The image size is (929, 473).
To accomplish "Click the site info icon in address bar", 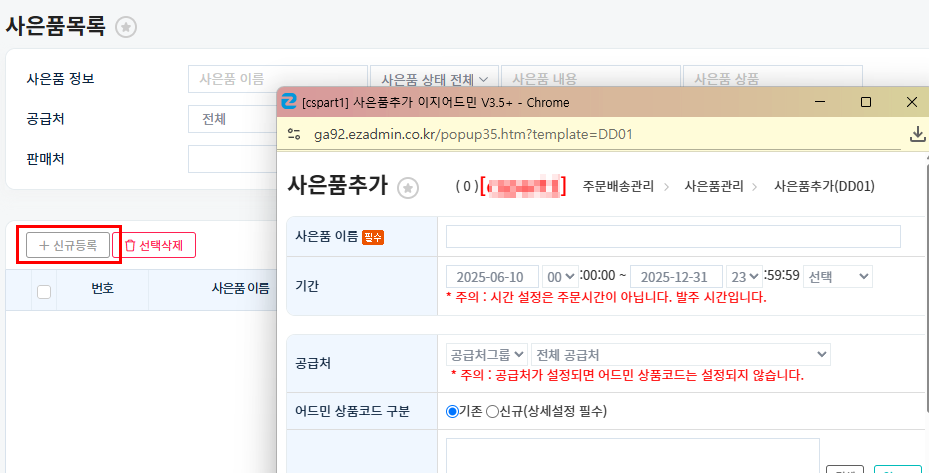I will pyautogui.click(x=294, y=134).
